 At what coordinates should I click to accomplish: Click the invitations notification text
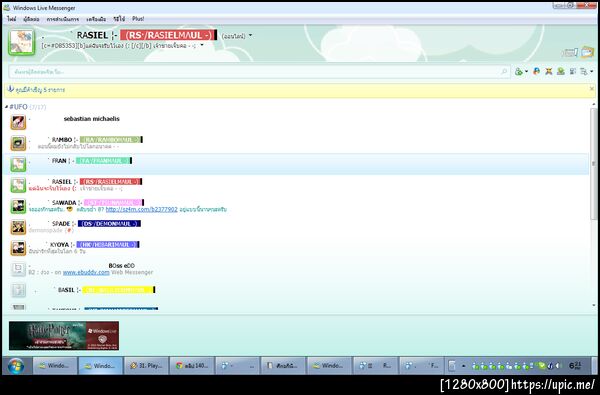pos(40,90)
